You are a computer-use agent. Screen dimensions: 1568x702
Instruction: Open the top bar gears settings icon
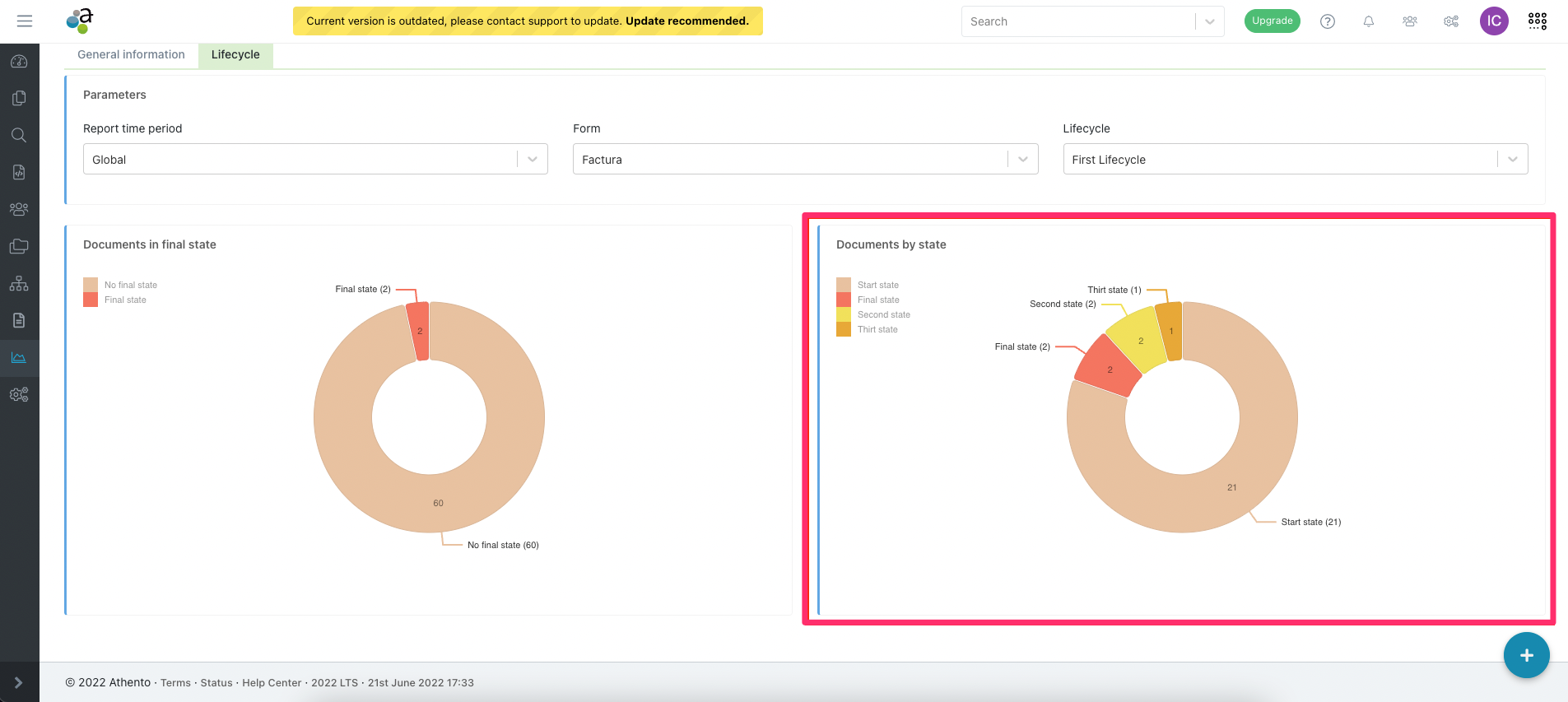click(1450, 21)
